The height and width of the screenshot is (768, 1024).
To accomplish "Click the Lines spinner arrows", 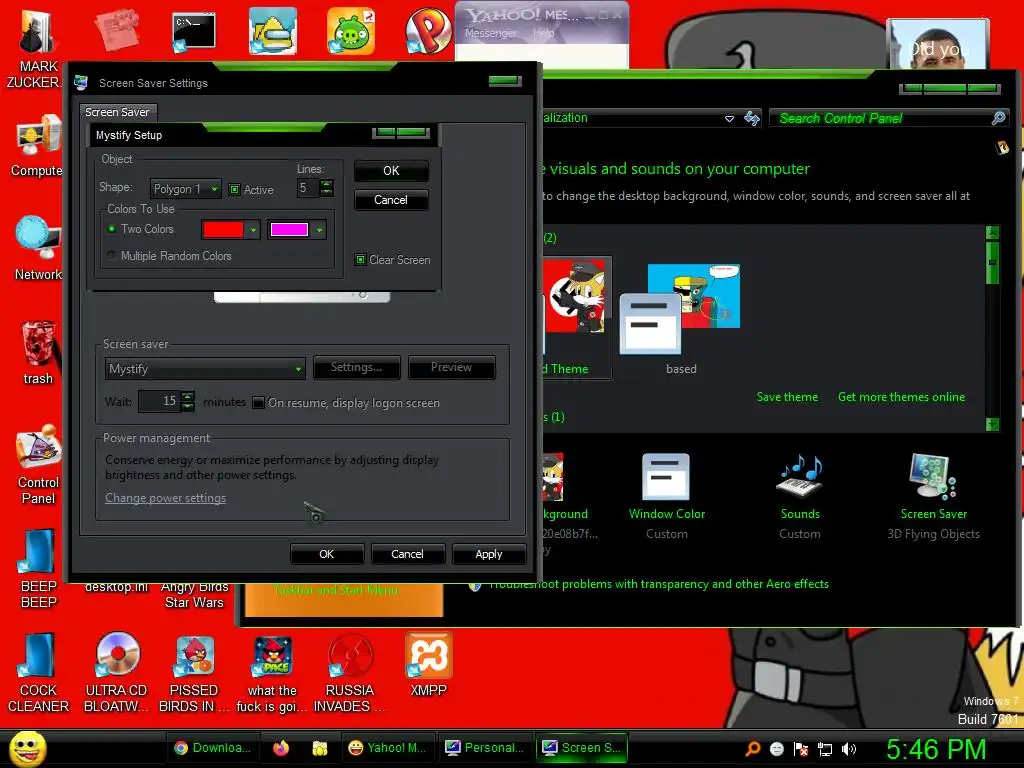I will (327, 188).
